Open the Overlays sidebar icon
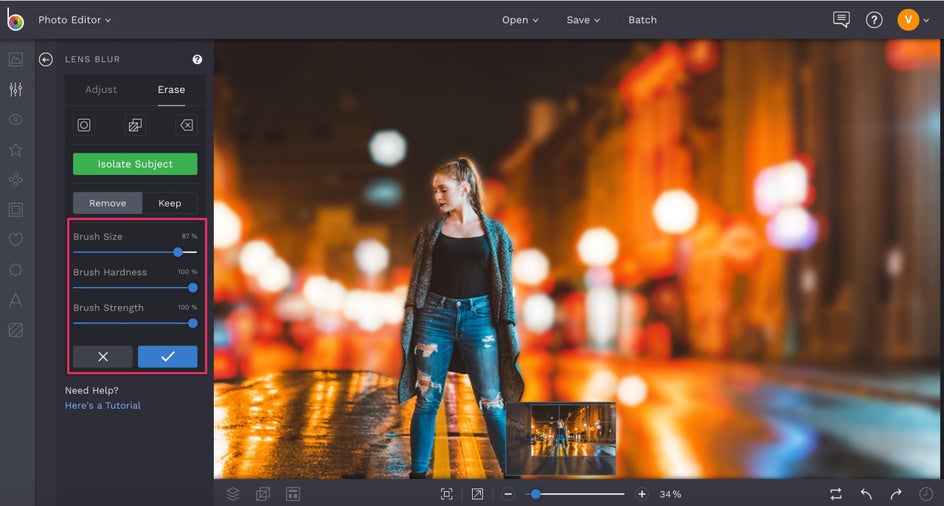Viewport: 944px width, 506px height. click(16, 270)
